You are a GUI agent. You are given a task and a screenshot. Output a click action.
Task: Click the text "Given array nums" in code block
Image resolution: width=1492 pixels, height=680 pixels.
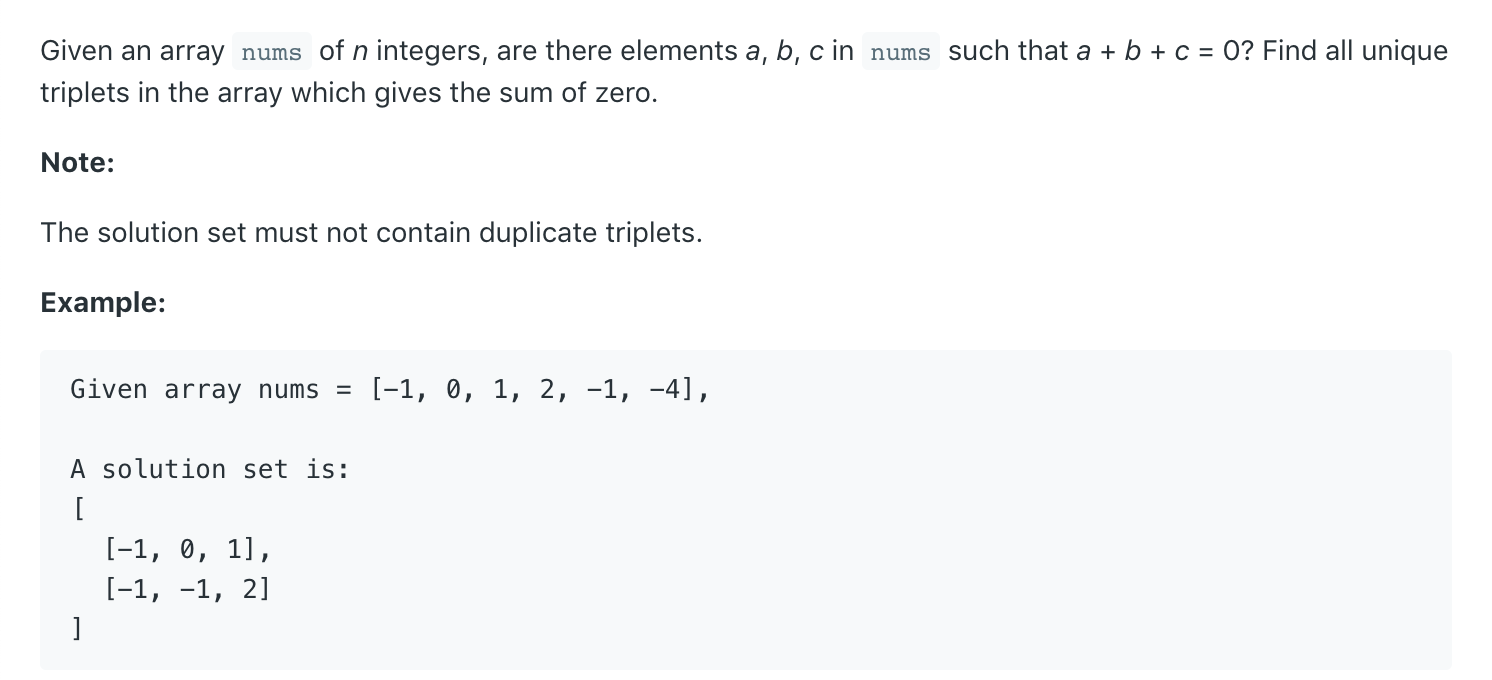[x=195, y=389]
